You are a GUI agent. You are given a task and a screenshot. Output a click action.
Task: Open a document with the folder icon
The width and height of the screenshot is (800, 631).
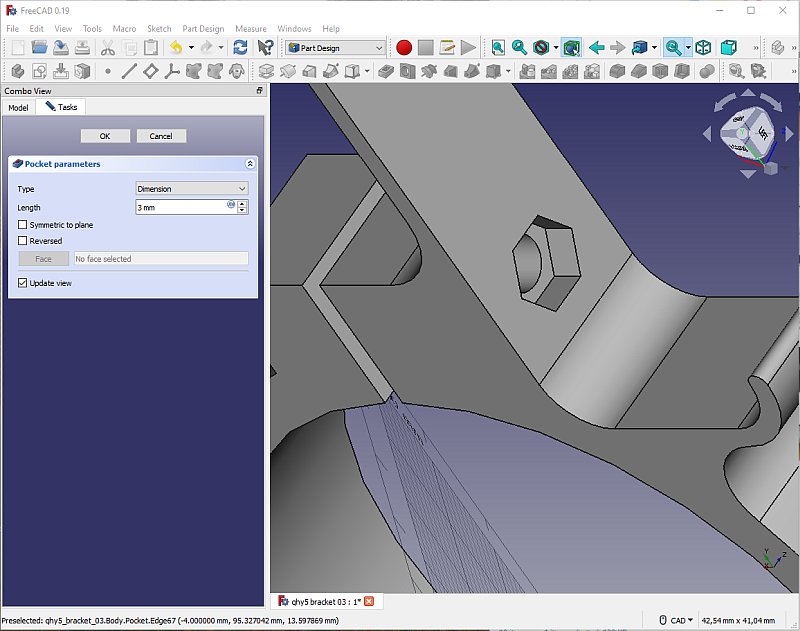(x=39, y=48)
